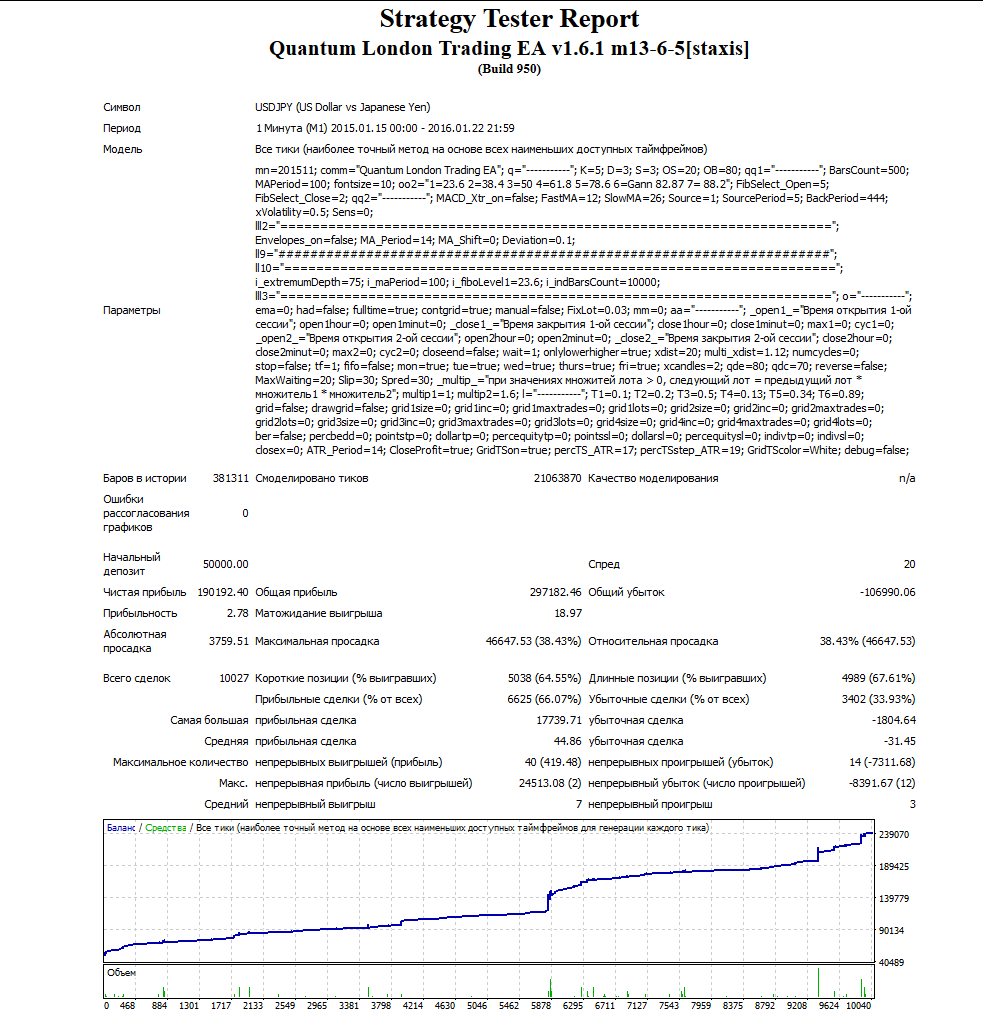Click max consecutive profit 24513.08 (2)
The image size is (983, 1019).
click(550, 783)
